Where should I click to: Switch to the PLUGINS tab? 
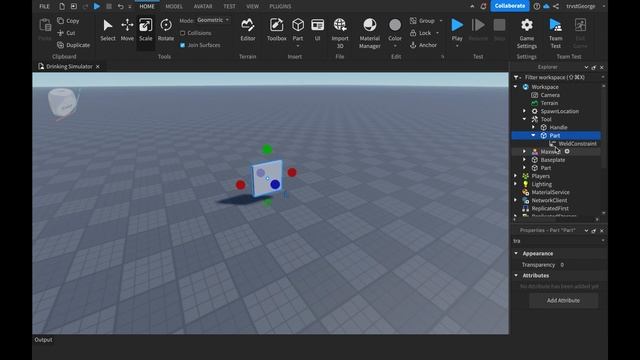280,7
